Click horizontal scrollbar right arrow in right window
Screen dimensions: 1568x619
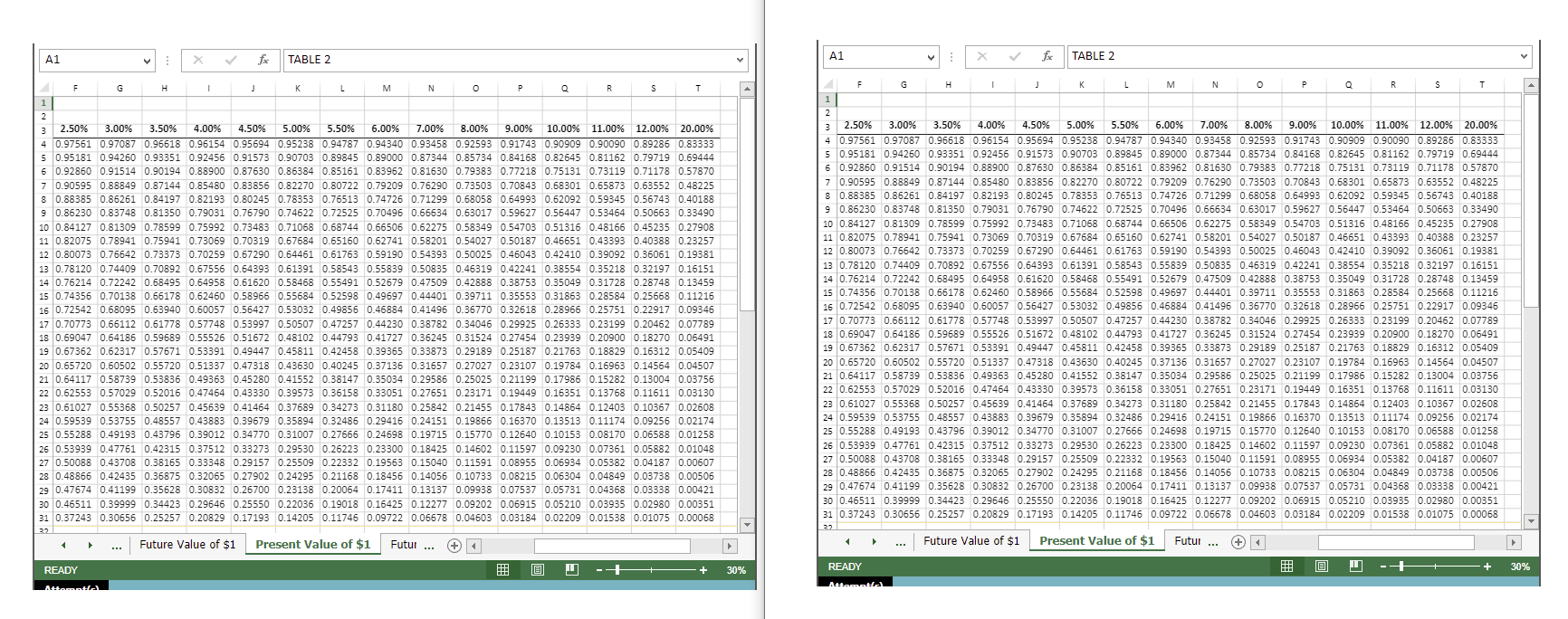click(x=1514, y=542)
